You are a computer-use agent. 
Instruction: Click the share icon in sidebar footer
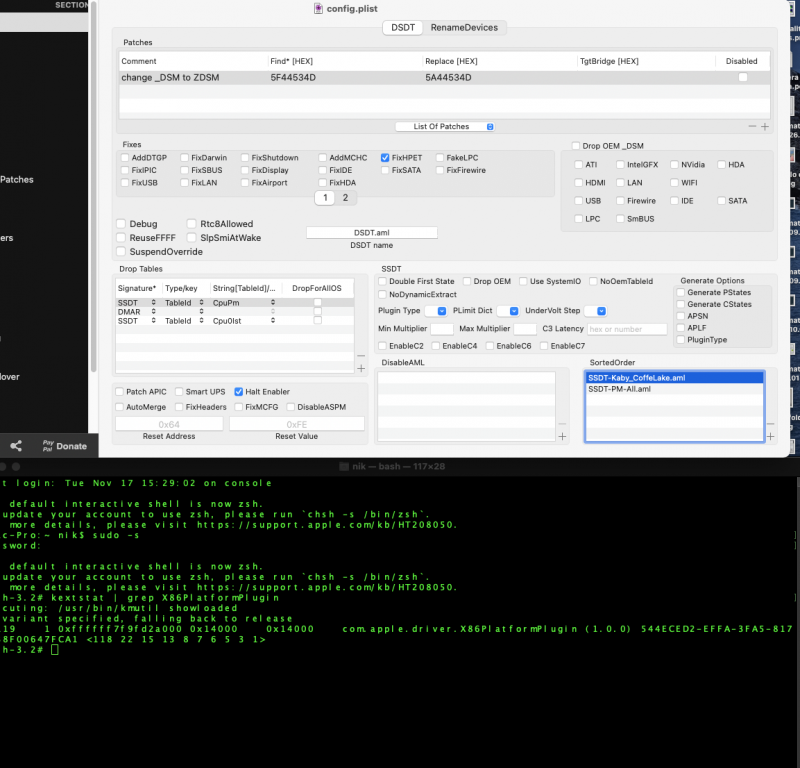coord(16,446)
